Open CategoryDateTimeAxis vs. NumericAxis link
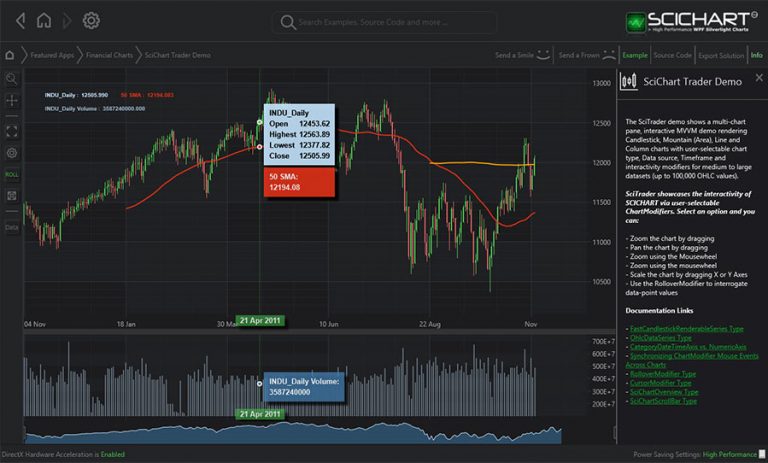 [688, 347]
